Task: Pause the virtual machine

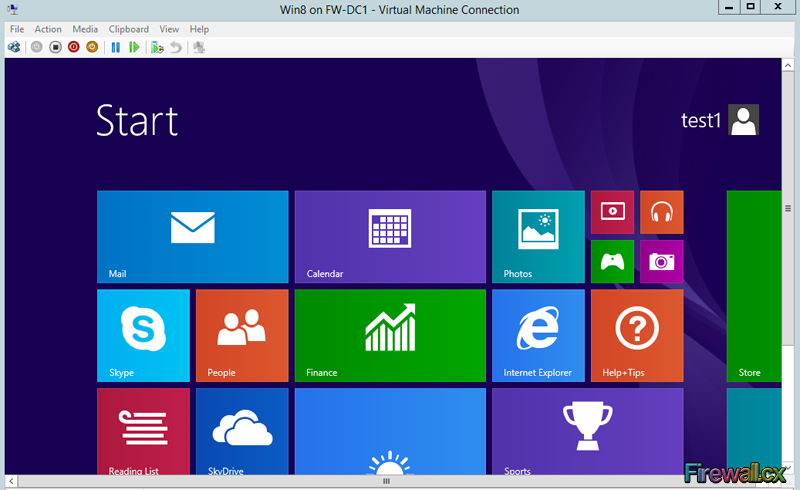Action: coord(116,47)
